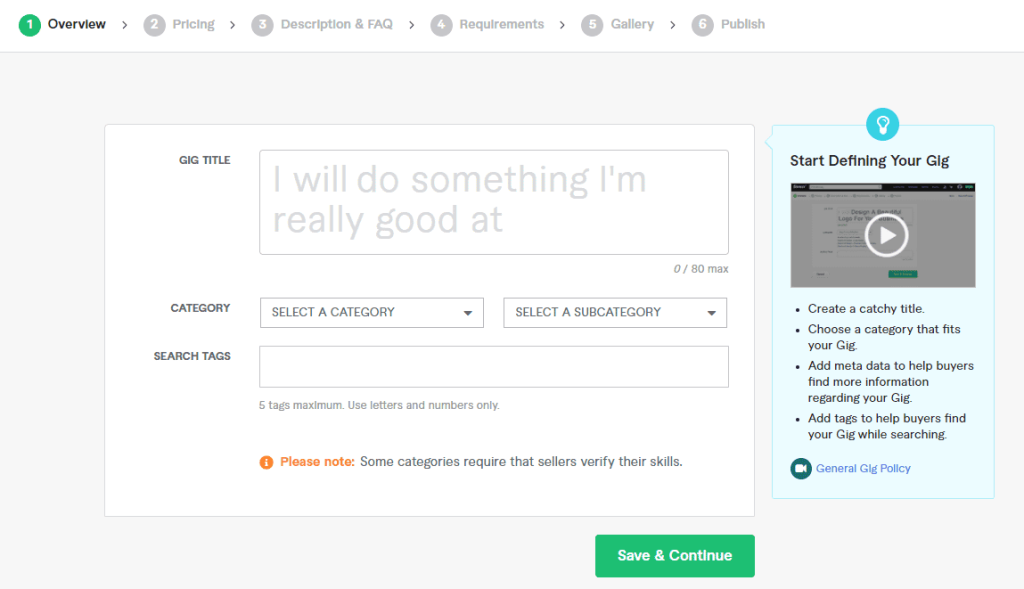1024x589 pixels.
Task: Click the step 2 Pricing circle icon
Action: coord(153,24)
